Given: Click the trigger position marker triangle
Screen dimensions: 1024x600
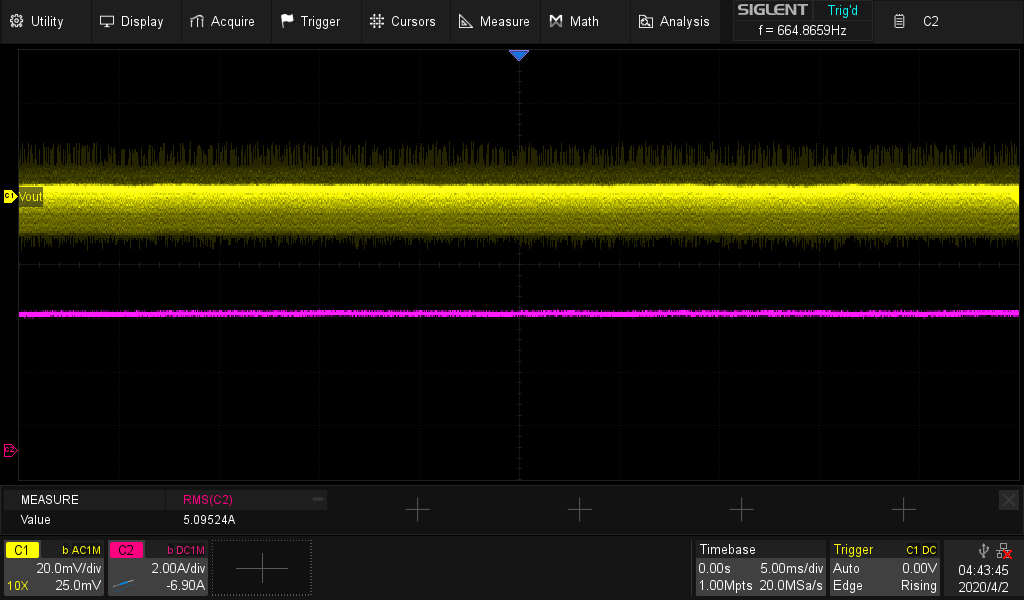Looking at the screenshot, I should (518, 56).
